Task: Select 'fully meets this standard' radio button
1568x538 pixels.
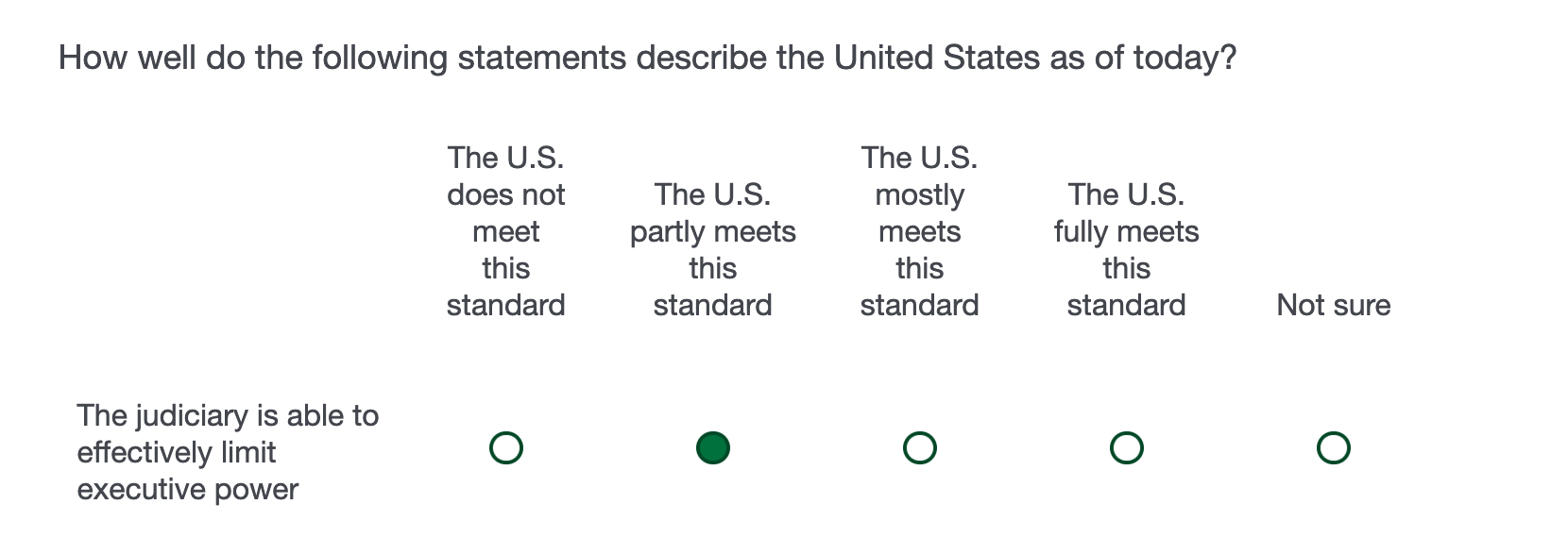Action: click(x=1126, y=447)
